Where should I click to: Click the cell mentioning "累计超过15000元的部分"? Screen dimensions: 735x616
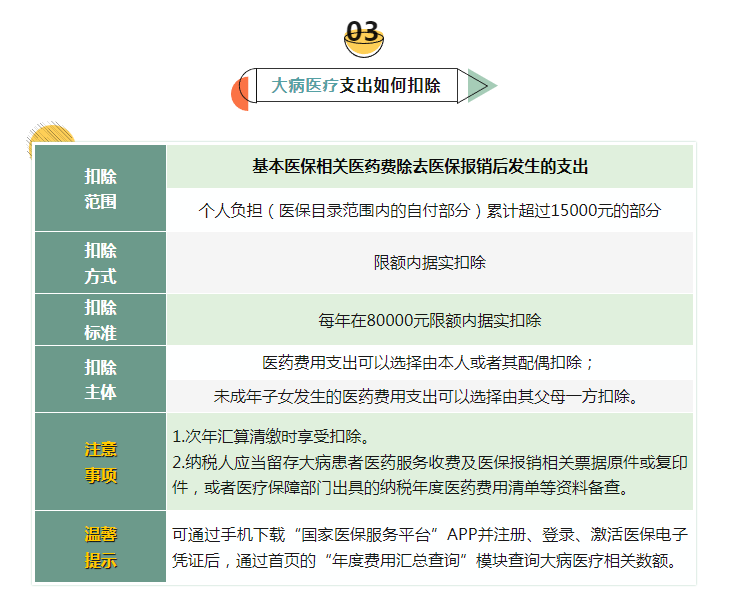(x=429, y=210)
